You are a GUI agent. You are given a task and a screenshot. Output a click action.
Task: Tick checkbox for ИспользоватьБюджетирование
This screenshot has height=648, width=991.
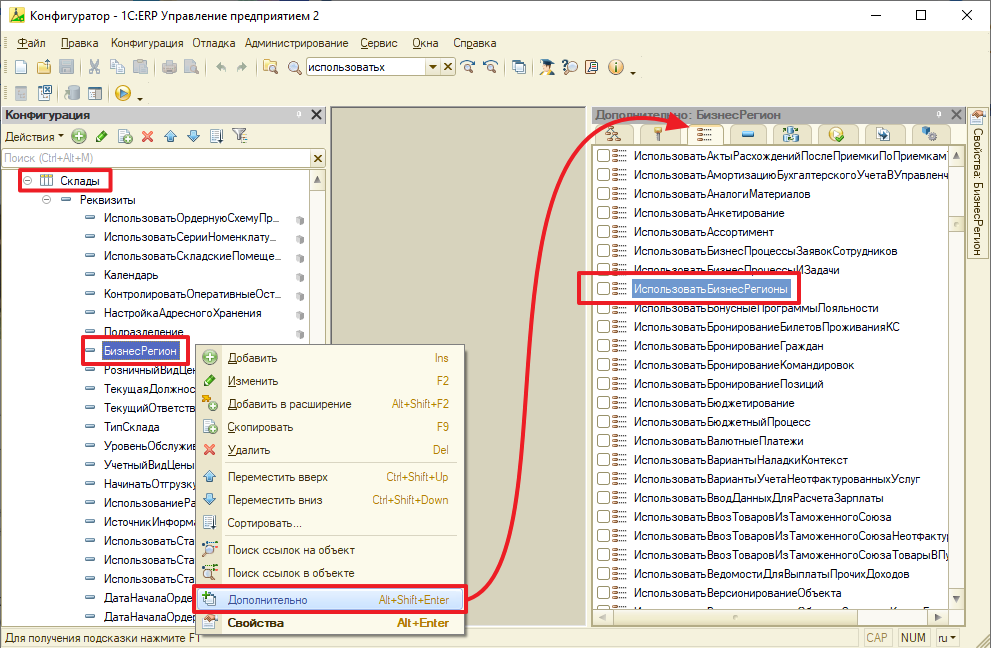pyautogui.click(x=604, y=403)
